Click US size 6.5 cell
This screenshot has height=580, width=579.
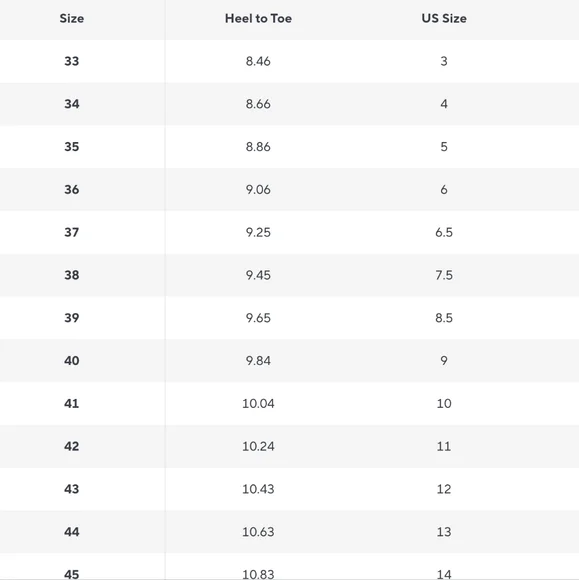click(x=444, y=232)
